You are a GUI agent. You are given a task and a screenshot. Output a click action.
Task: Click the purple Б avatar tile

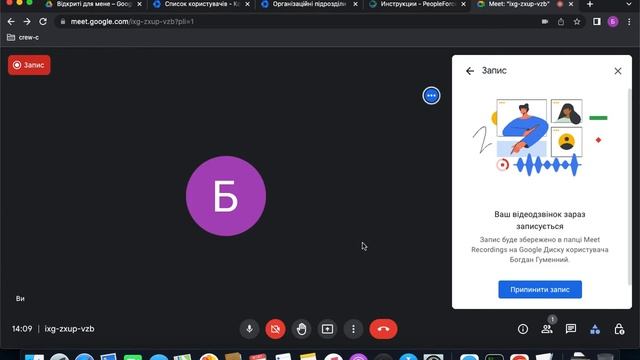[x=226, y=196]
